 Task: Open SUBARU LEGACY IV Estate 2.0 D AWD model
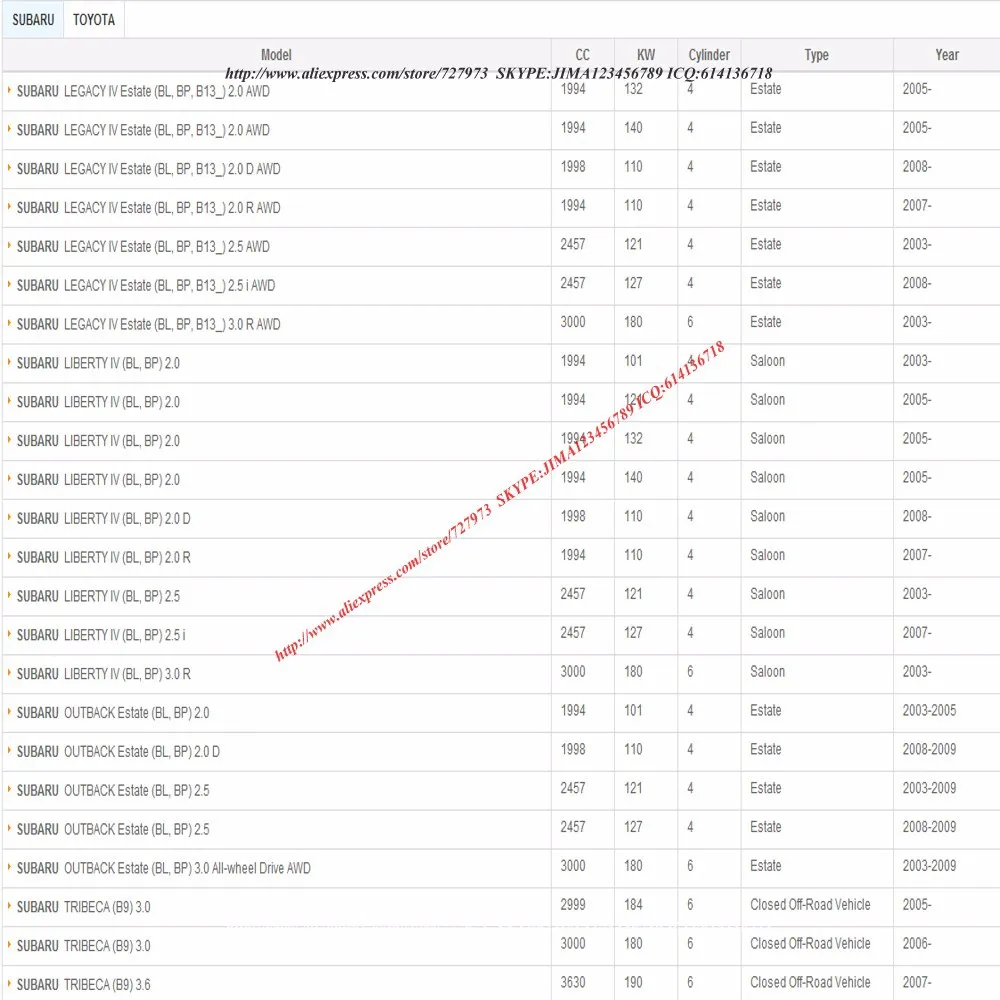pyautogui.click(x=149, y=169)
